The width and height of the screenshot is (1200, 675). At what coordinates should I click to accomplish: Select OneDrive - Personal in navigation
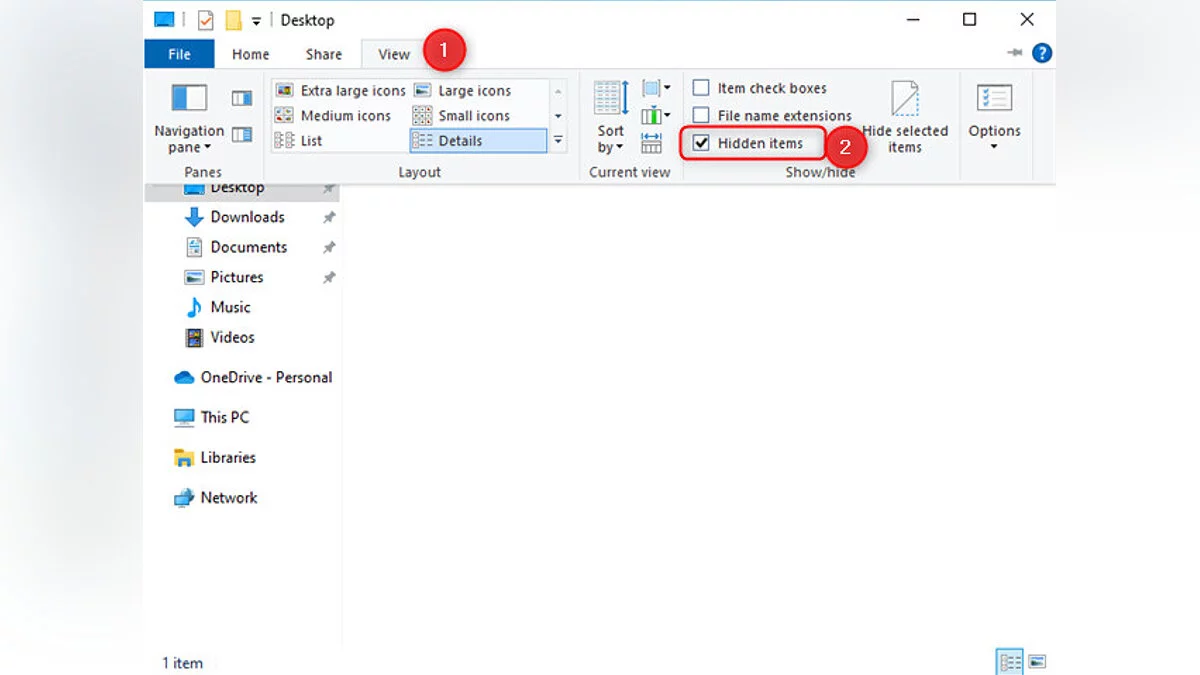[x=266, y=377]
